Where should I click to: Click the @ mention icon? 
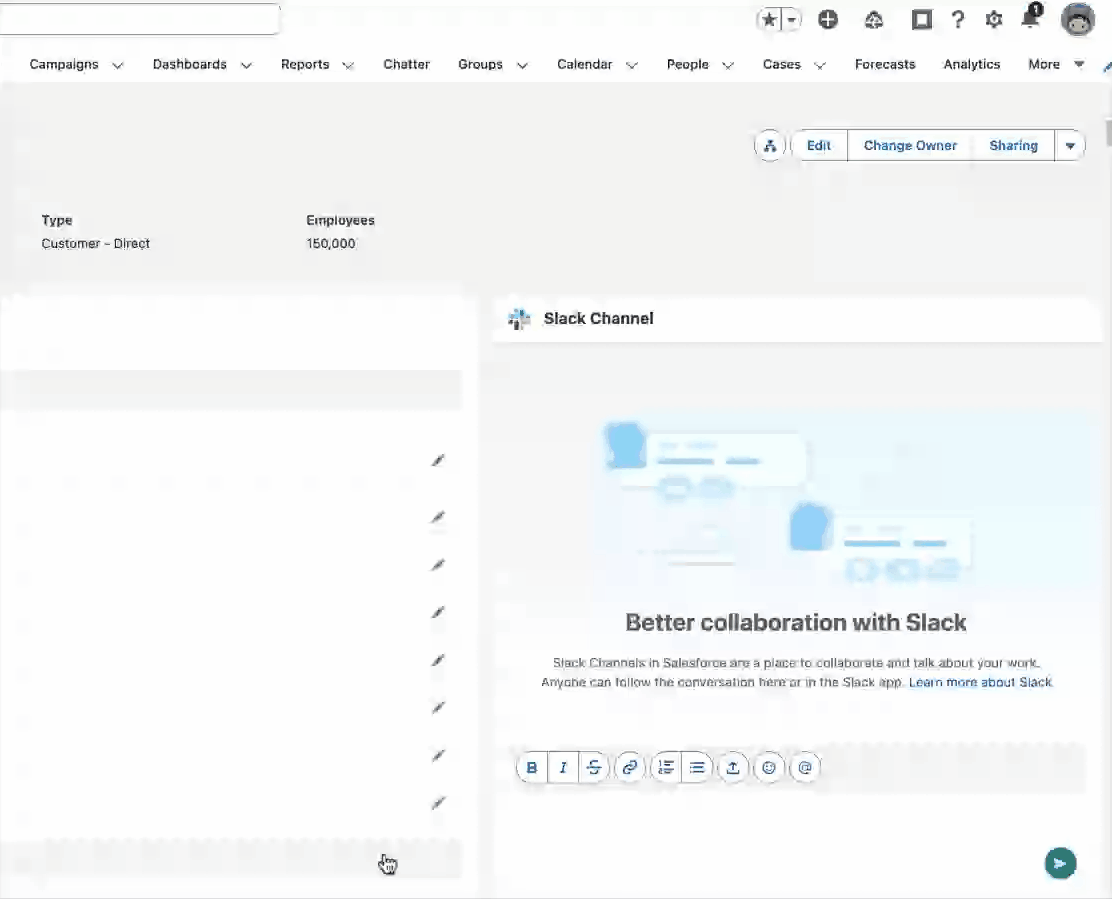[805, 767]
